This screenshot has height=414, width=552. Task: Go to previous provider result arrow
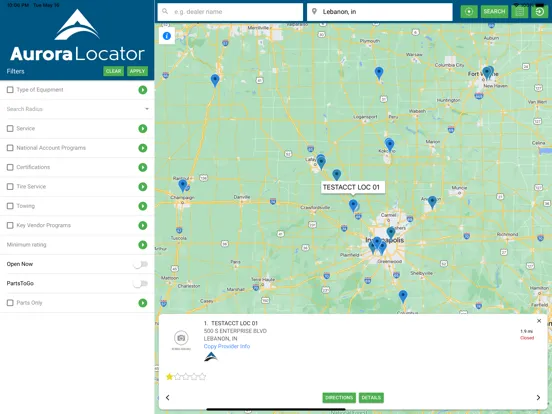click(x=168, y=397)
